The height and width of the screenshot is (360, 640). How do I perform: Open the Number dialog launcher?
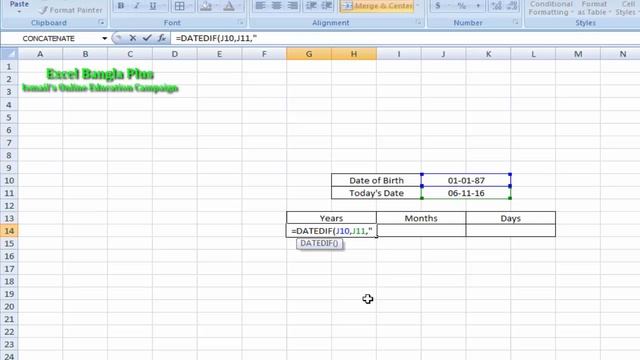[516, 22]
